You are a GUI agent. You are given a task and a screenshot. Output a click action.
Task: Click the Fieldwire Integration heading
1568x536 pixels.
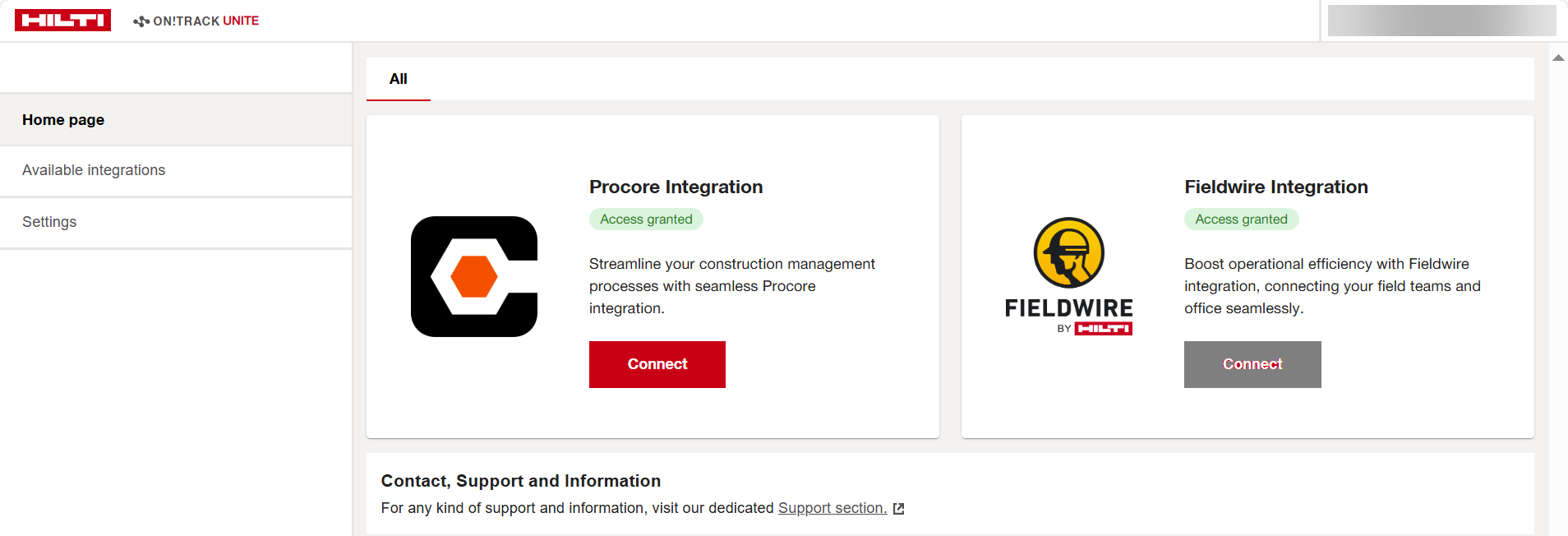(x=1276, y=187)
